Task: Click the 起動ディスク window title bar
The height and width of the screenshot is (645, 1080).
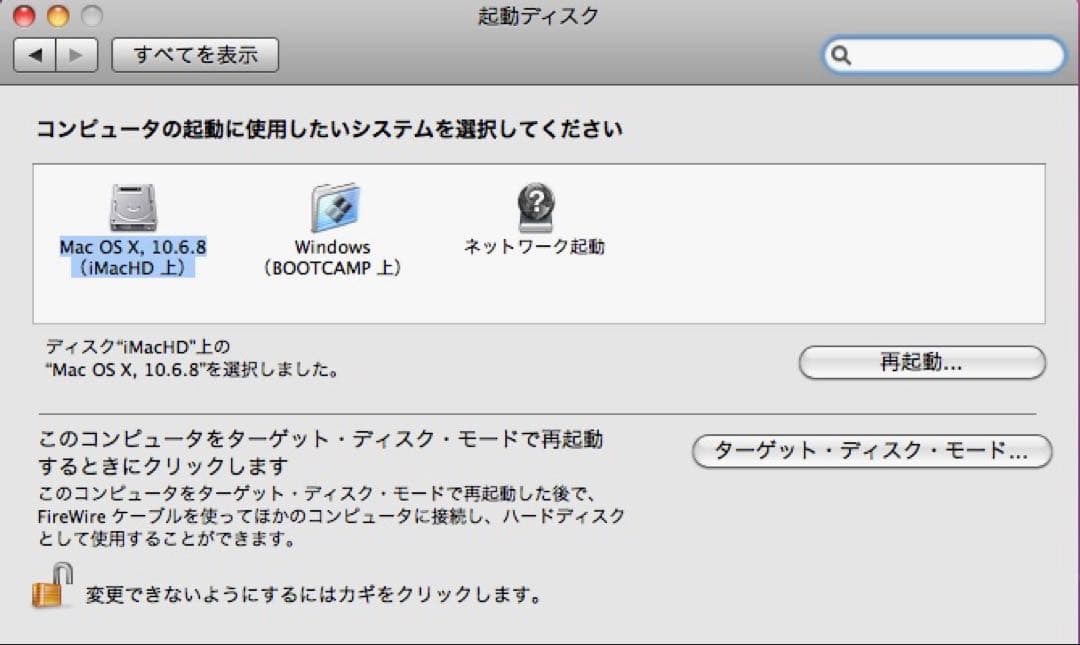Action: click(x=540, y=16)
